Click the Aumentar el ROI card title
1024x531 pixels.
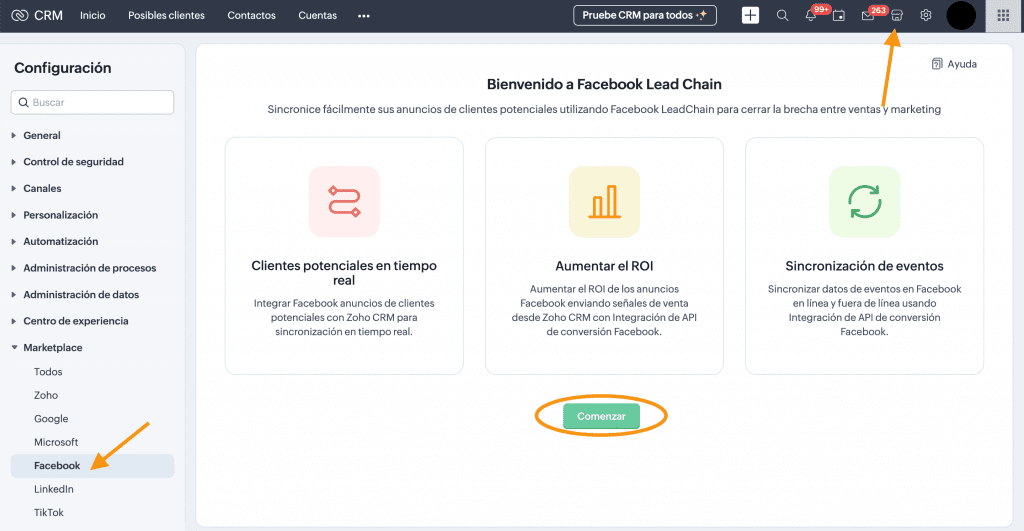coord(604,266)
